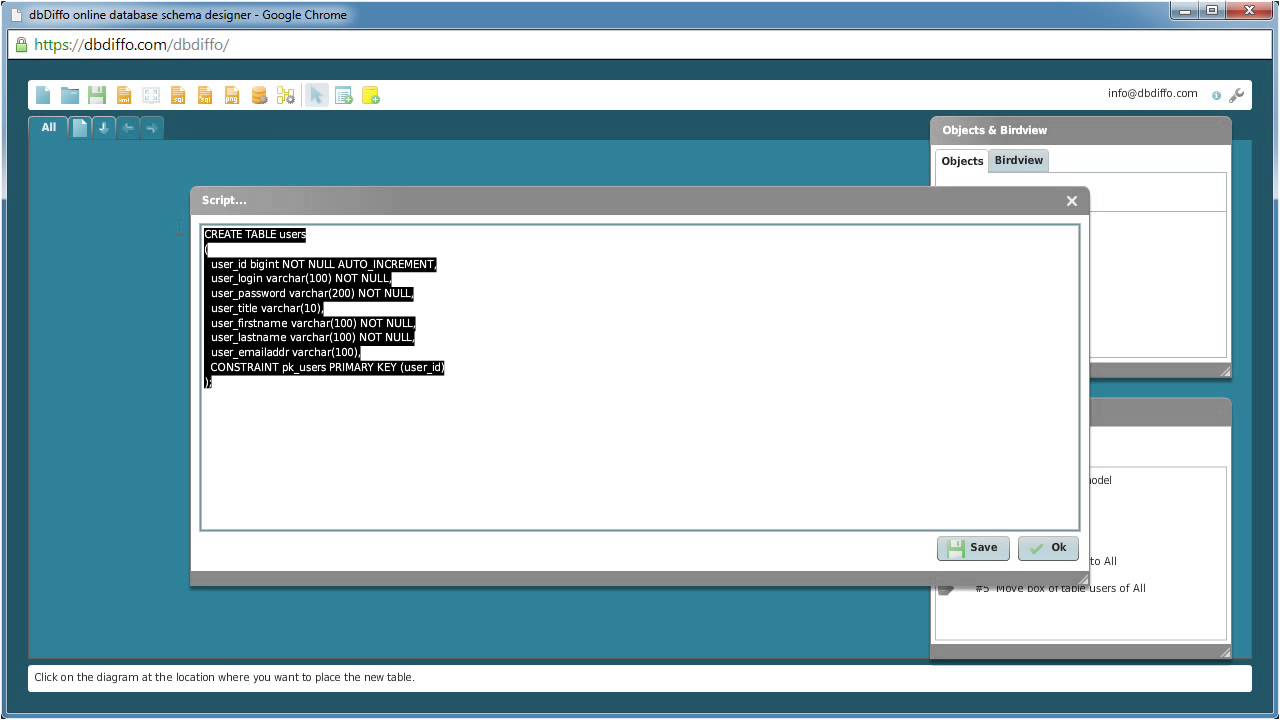Close the Script dialog
This screenshot has height=720, width=1280.
click(1072, 201)
